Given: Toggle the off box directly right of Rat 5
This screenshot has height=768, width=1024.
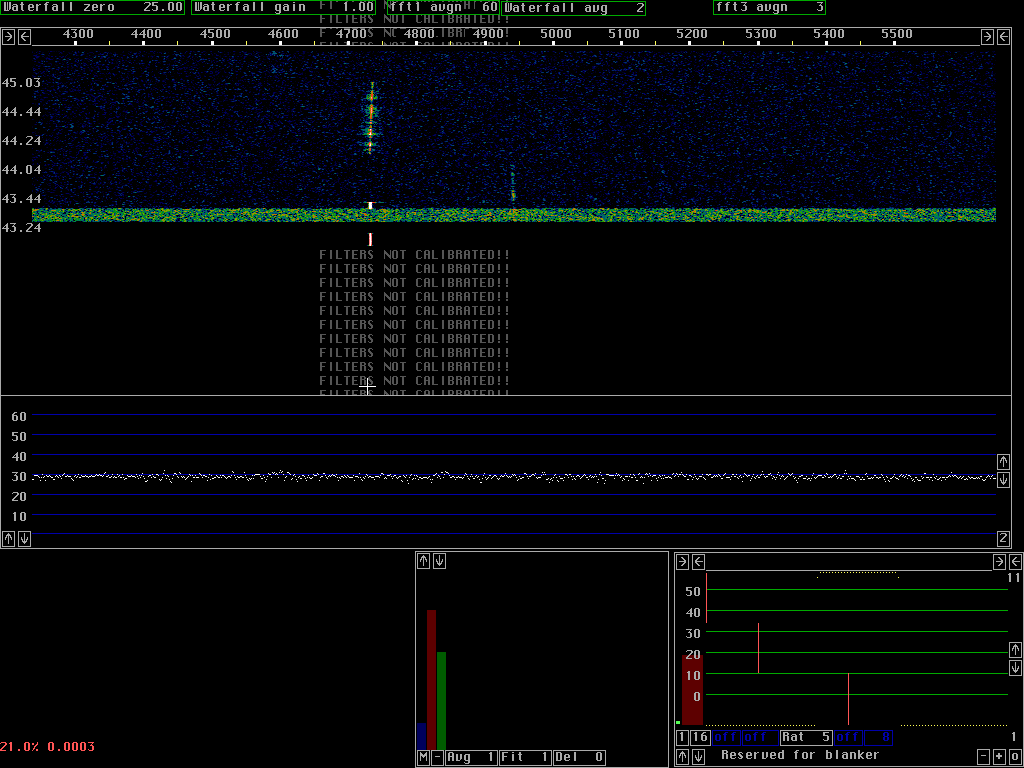Looking at the screenshot, I should [x=848, y=738].
